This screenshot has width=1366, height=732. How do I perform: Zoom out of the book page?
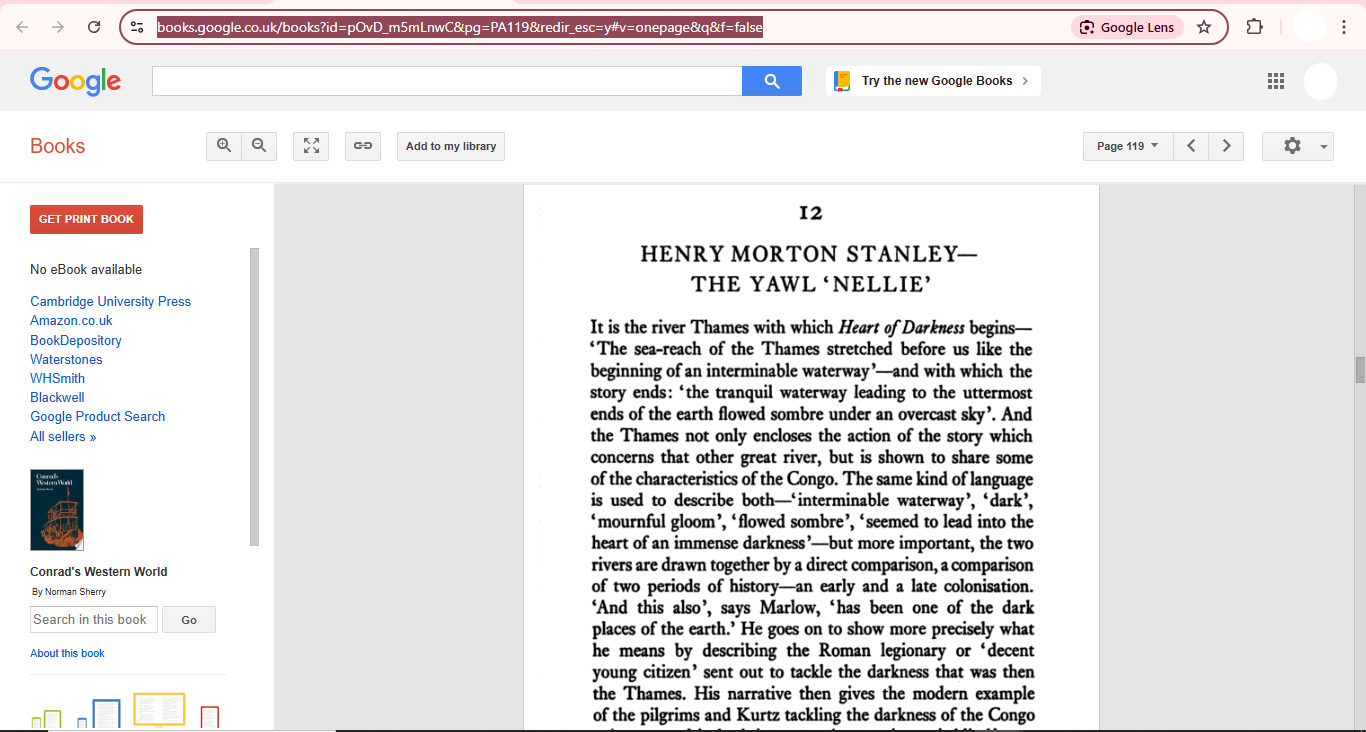click(x=259, y=146)
